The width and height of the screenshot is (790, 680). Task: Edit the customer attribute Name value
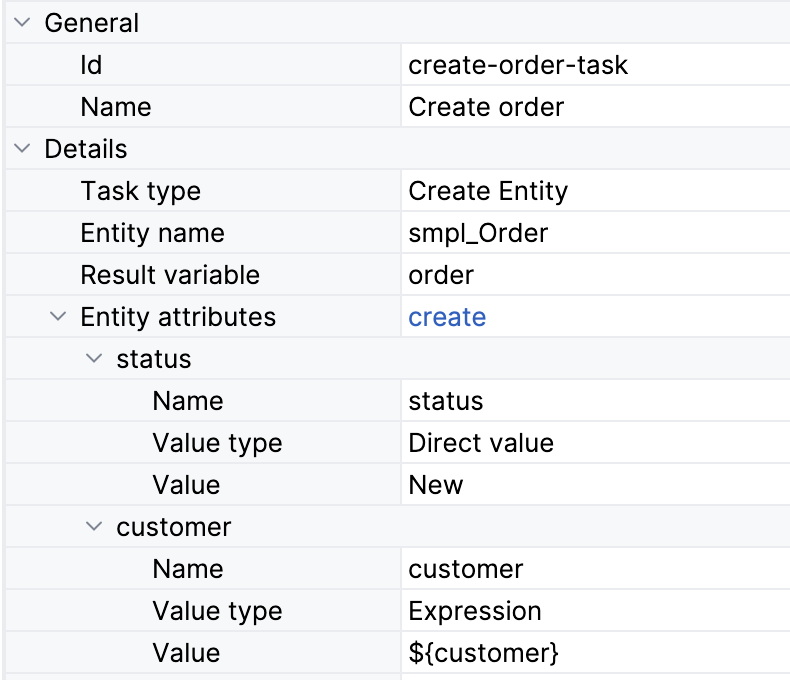click(466, 570)
